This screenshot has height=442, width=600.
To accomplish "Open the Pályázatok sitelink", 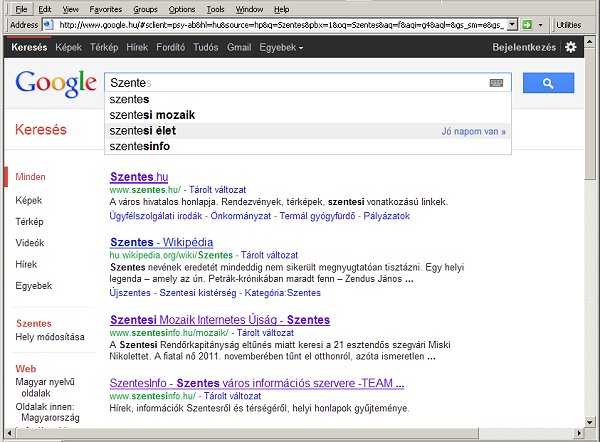I will (387, 216).
